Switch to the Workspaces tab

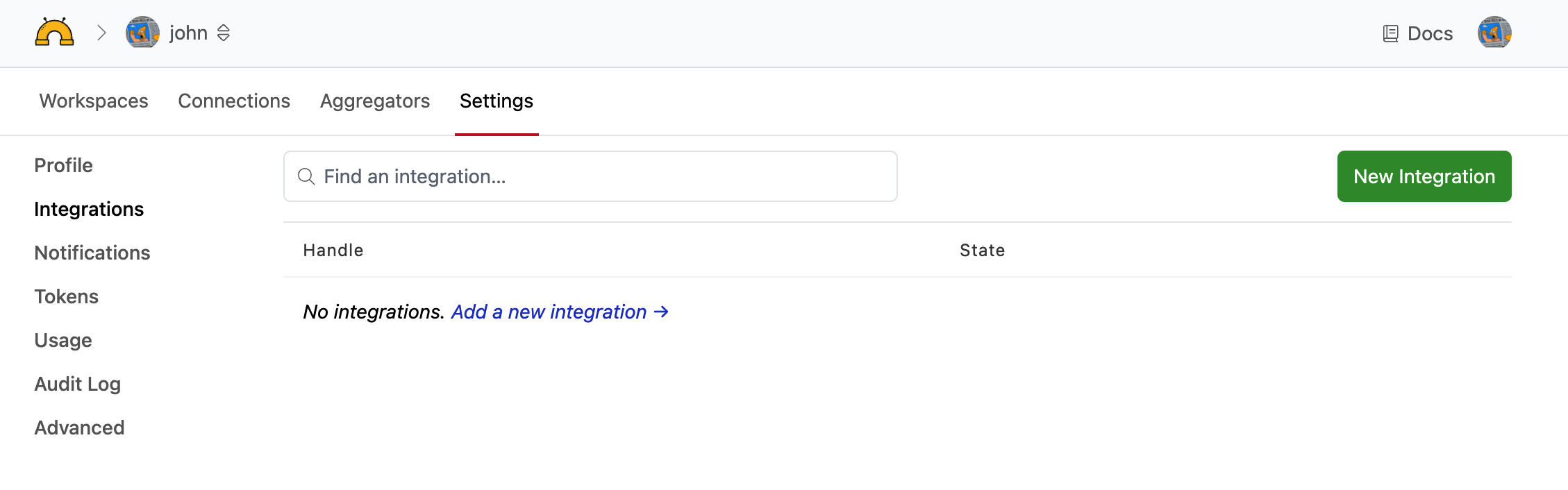[x=94, y=101]
